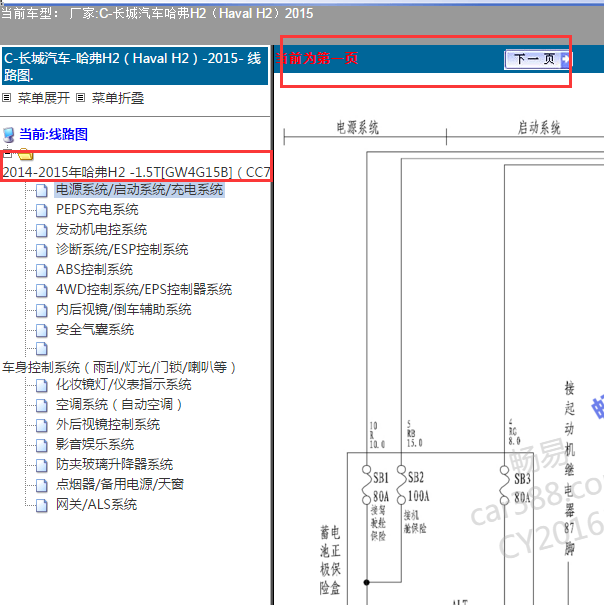Click page icon beside 点烟器/备用电源/天窗
Screen dimensions: 604x605
pyautogui.click(x=42, y=486)
